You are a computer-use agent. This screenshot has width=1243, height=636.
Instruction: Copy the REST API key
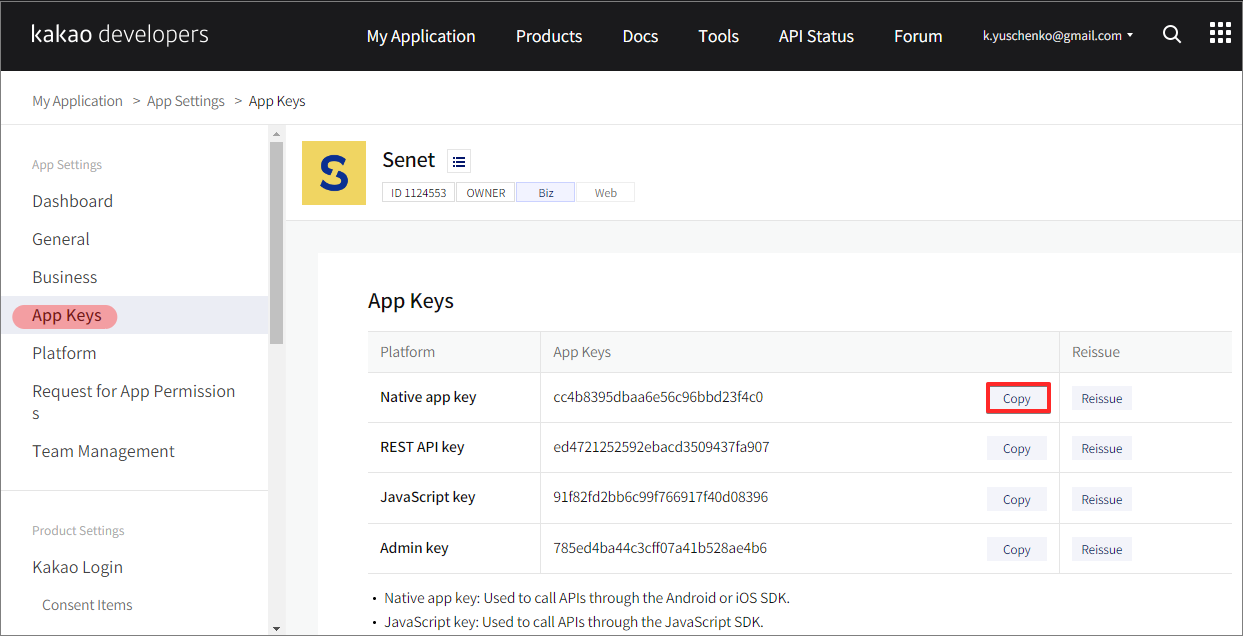pyautogui.click(x=1016, y=448)
